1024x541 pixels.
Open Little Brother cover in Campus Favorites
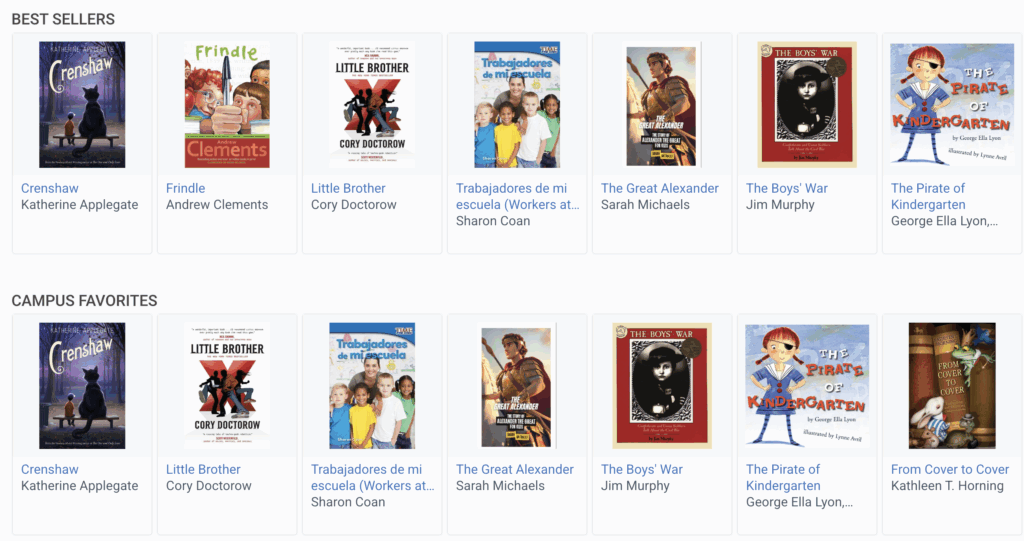[227, 385]
